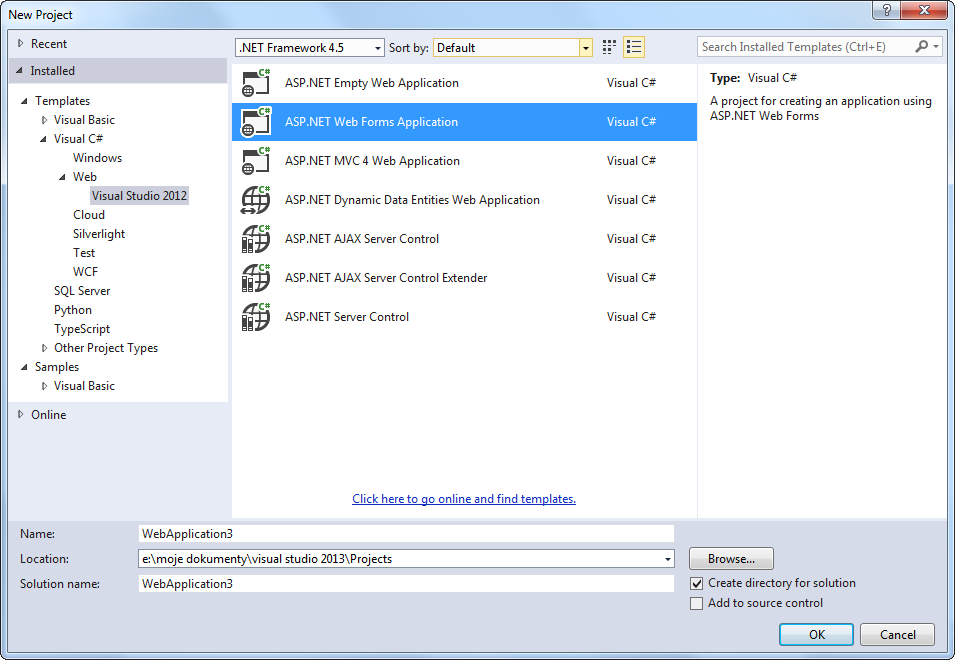Viewport: 955px width, 660px height.
Task: Click link to go online and find templates
Action: [464, 499]
